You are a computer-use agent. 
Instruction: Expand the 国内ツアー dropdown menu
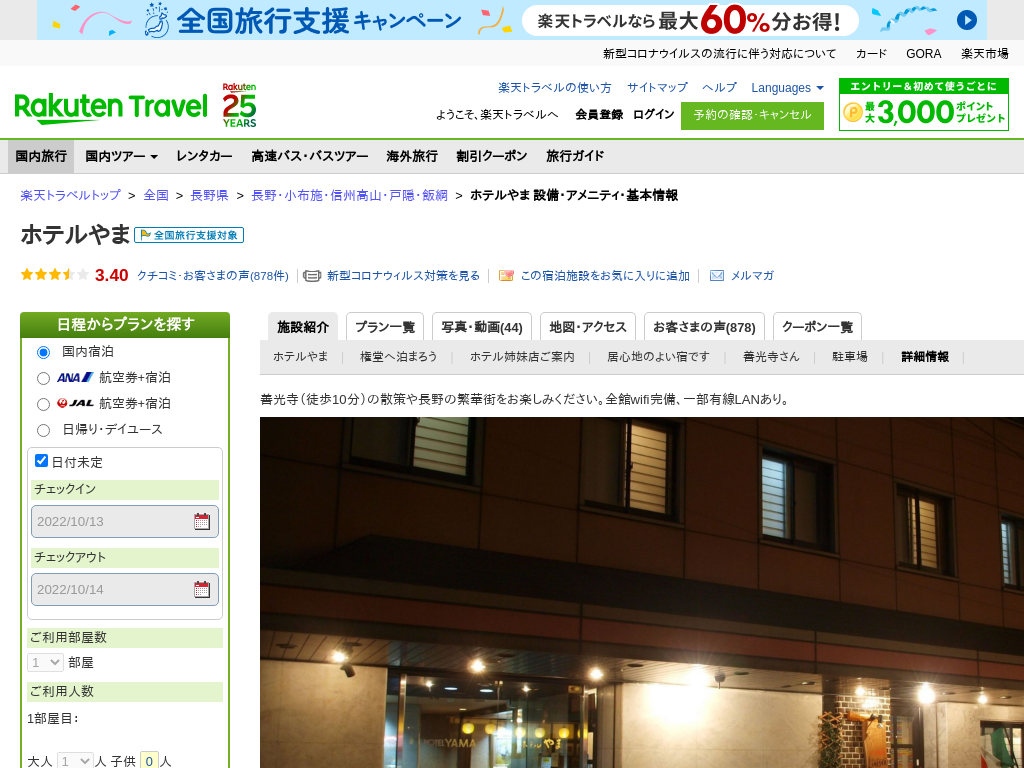(x=121, y=156)
